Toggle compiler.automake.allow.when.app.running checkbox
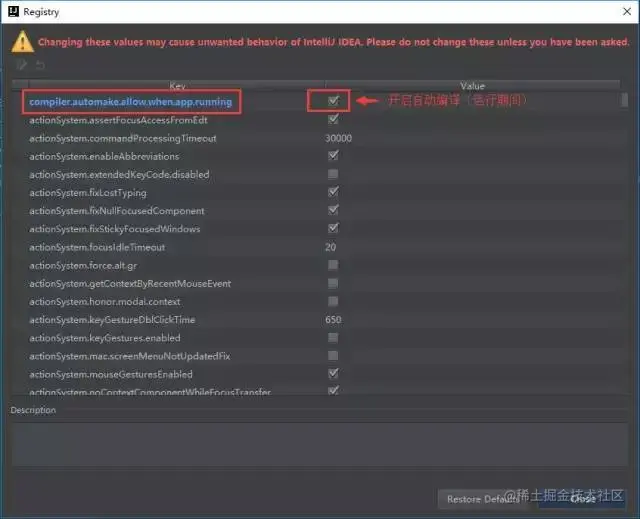The height and width of the screenshot is (519, 640). click(x=333, y=100)
